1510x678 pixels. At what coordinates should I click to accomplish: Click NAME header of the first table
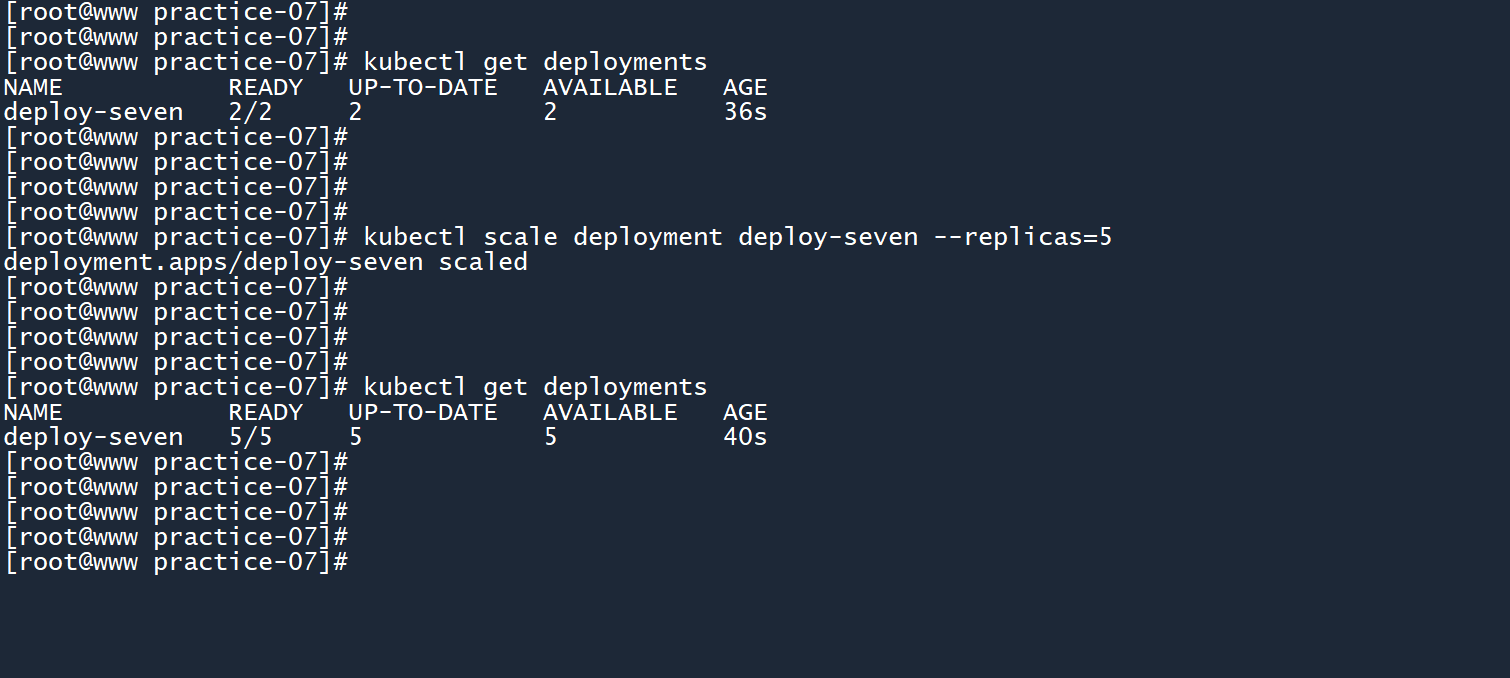[x=33, y=87]
